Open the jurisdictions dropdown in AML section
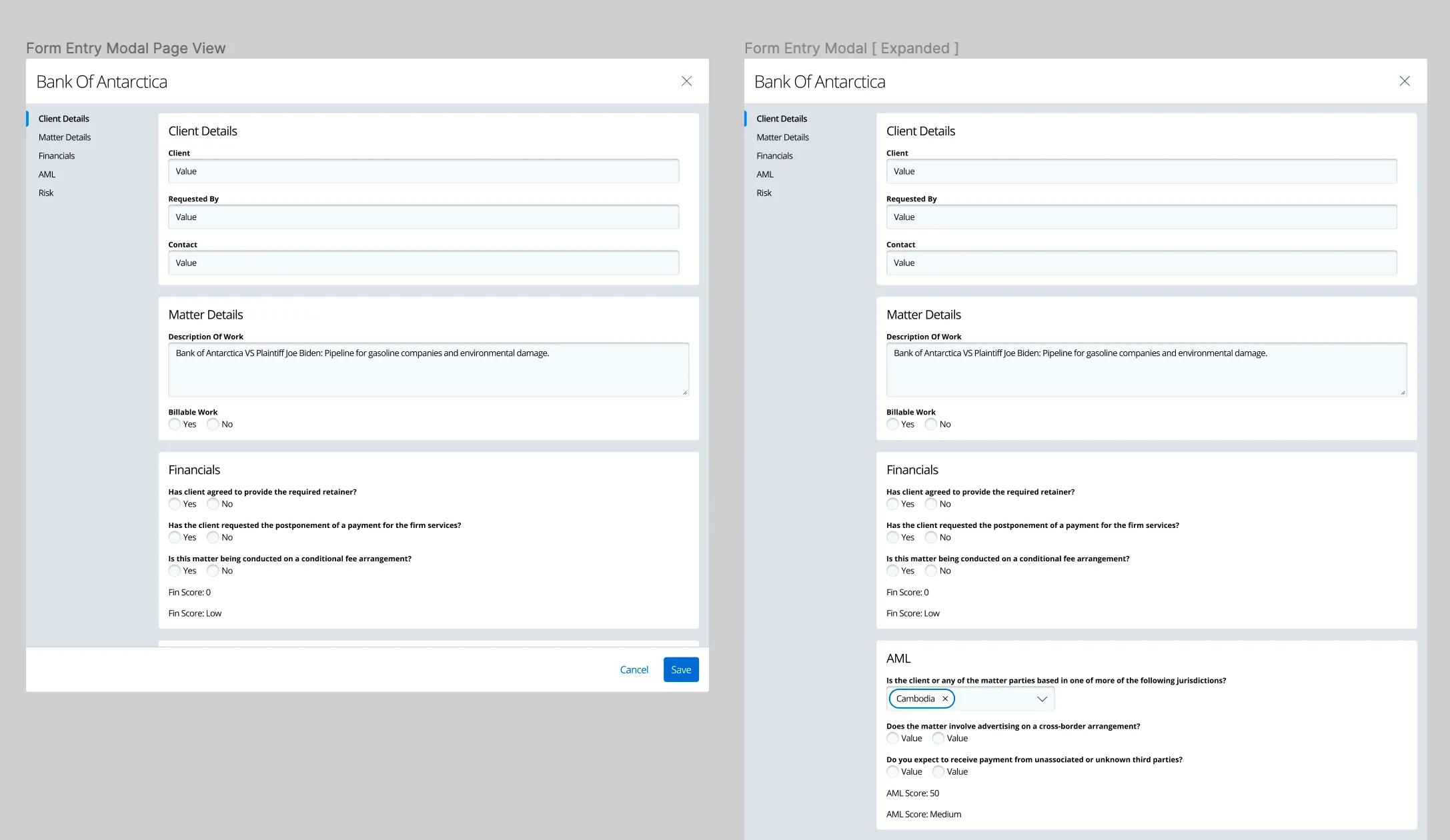The image size is (1450, 840). (x=1042, y=699)
